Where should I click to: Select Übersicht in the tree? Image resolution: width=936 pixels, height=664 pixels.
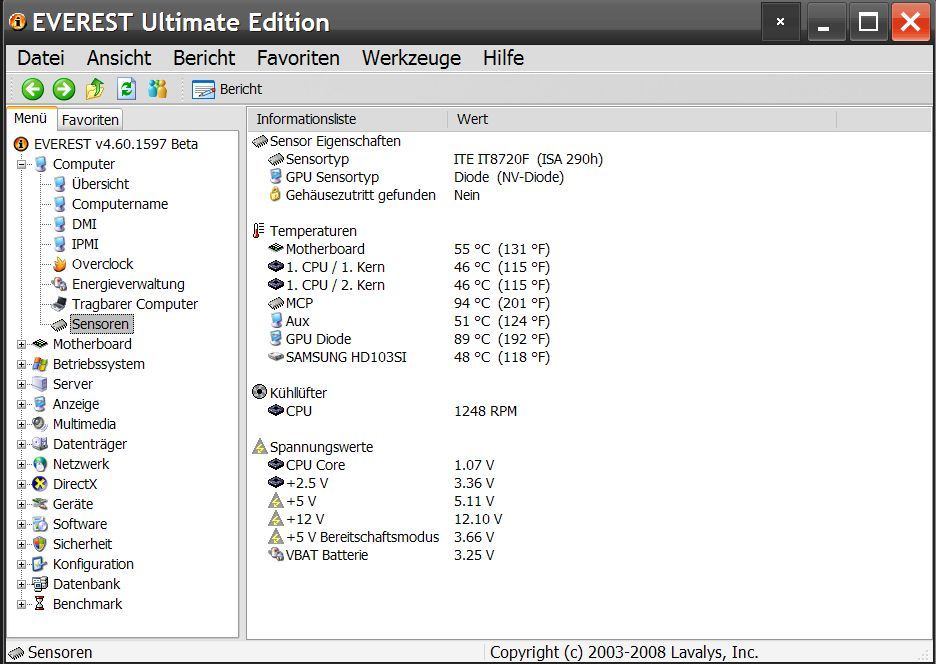point(100,184)
